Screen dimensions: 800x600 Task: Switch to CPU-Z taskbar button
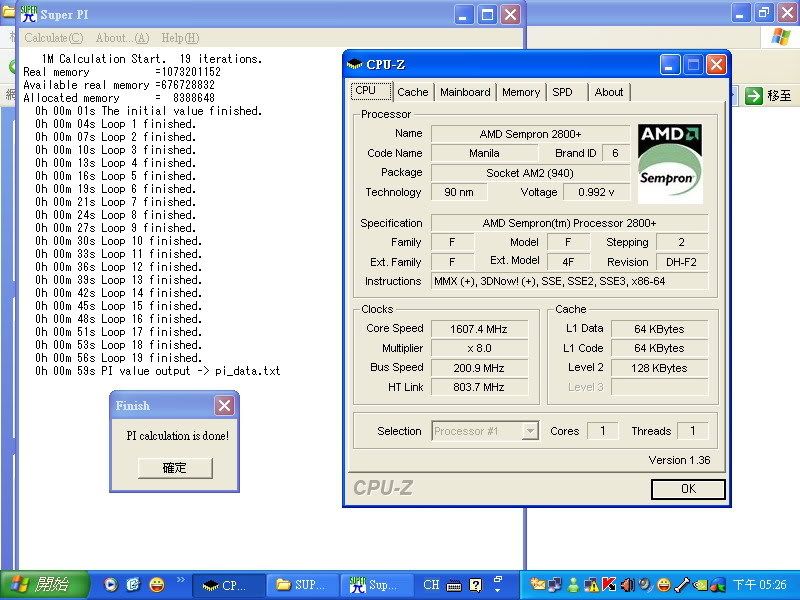point(229,585)
